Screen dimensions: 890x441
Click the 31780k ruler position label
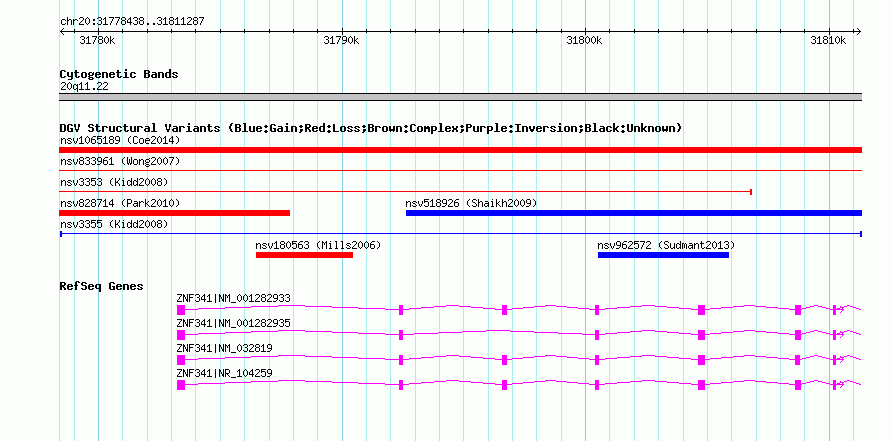coord(98,41)
